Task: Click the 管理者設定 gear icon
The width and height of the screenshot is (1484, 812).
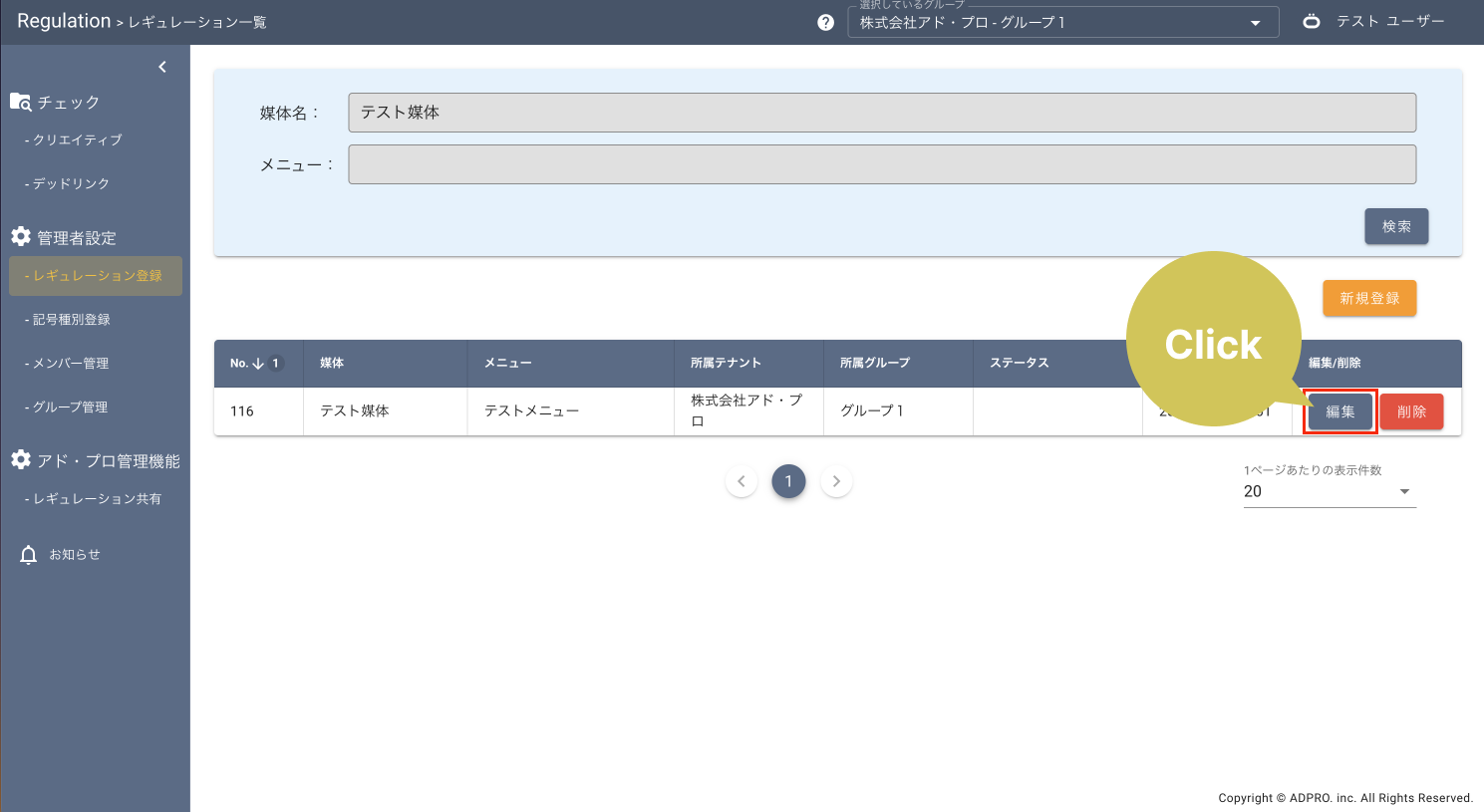Action: click(19, 237)
